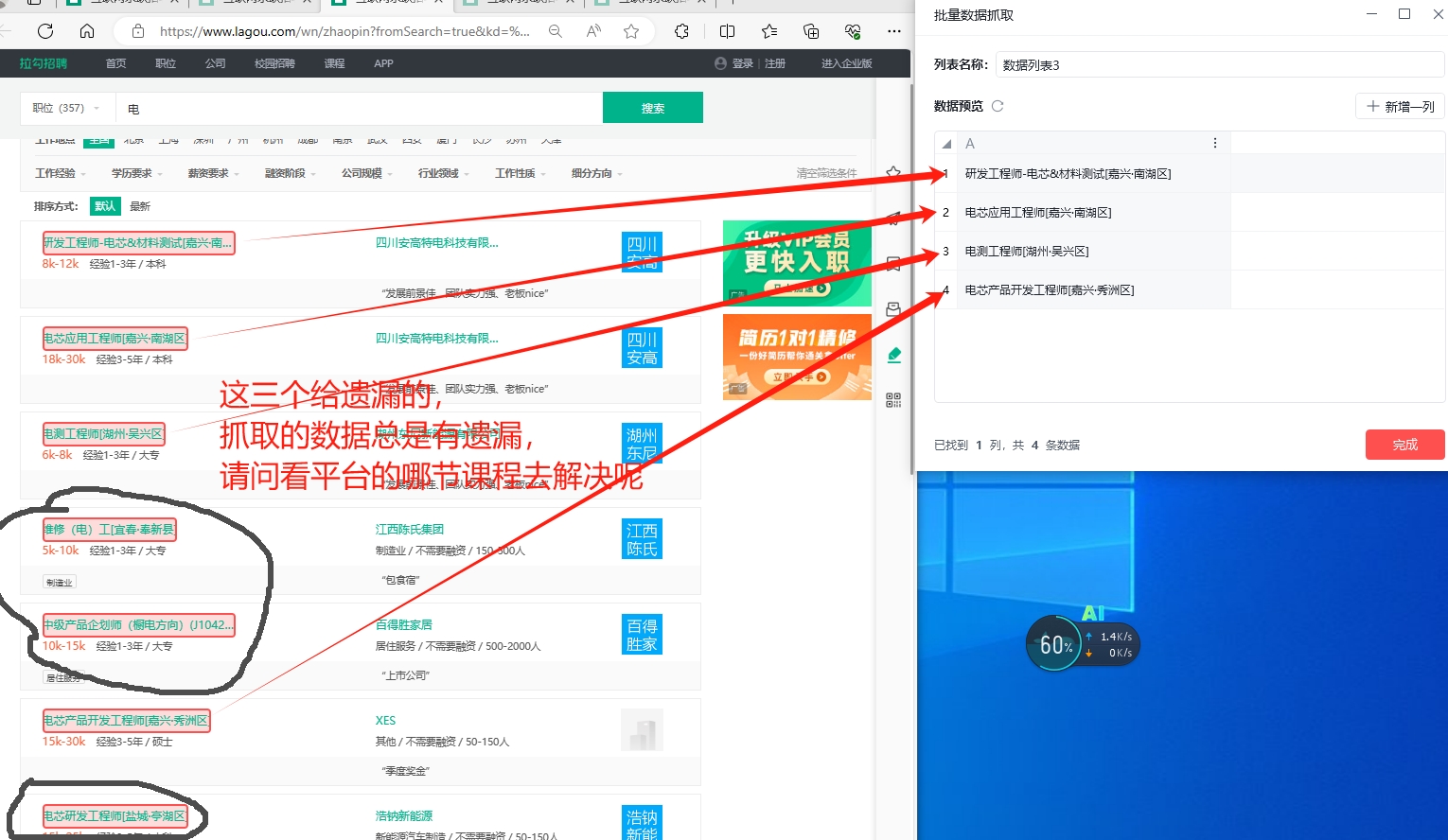Open browser extensions puzzle icon

[x=681, y=31]
